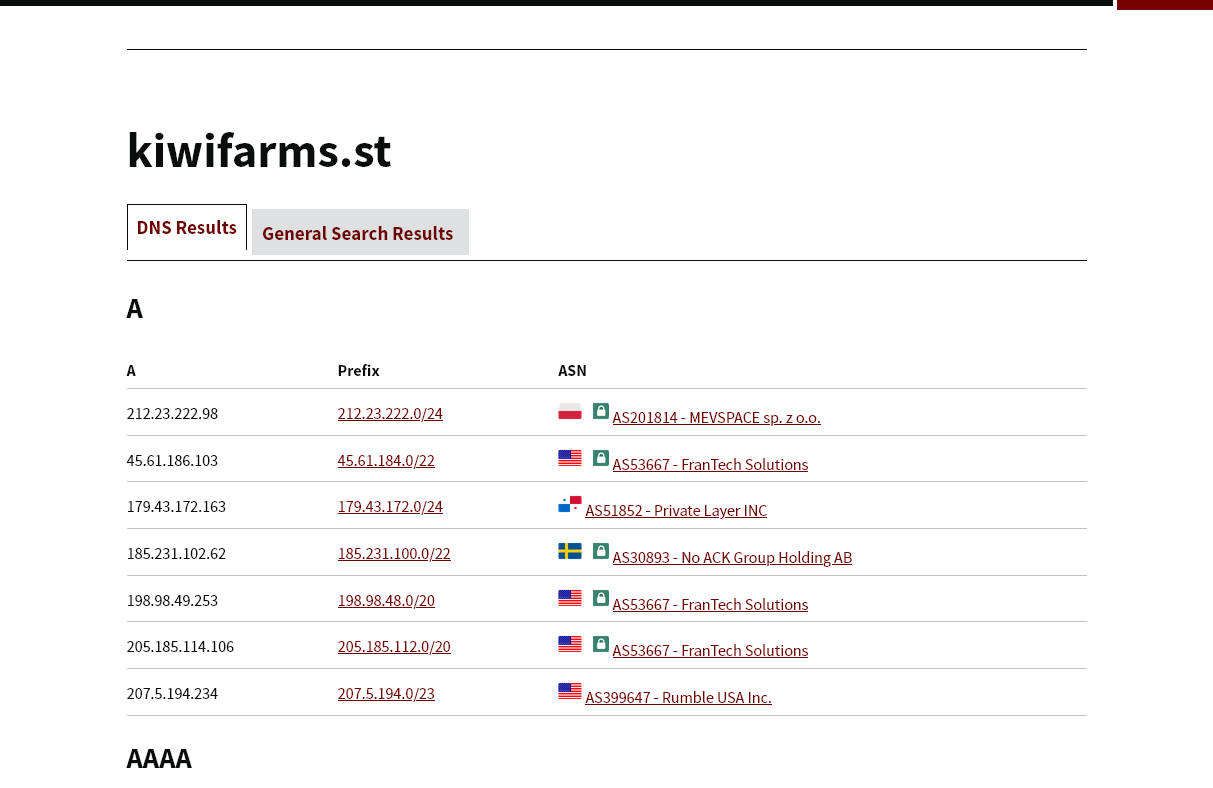Open AS51852 - Private Layer INC link
Image resolution: width=1213 pixels, height=788 pixels.
[x=676, y=510]
